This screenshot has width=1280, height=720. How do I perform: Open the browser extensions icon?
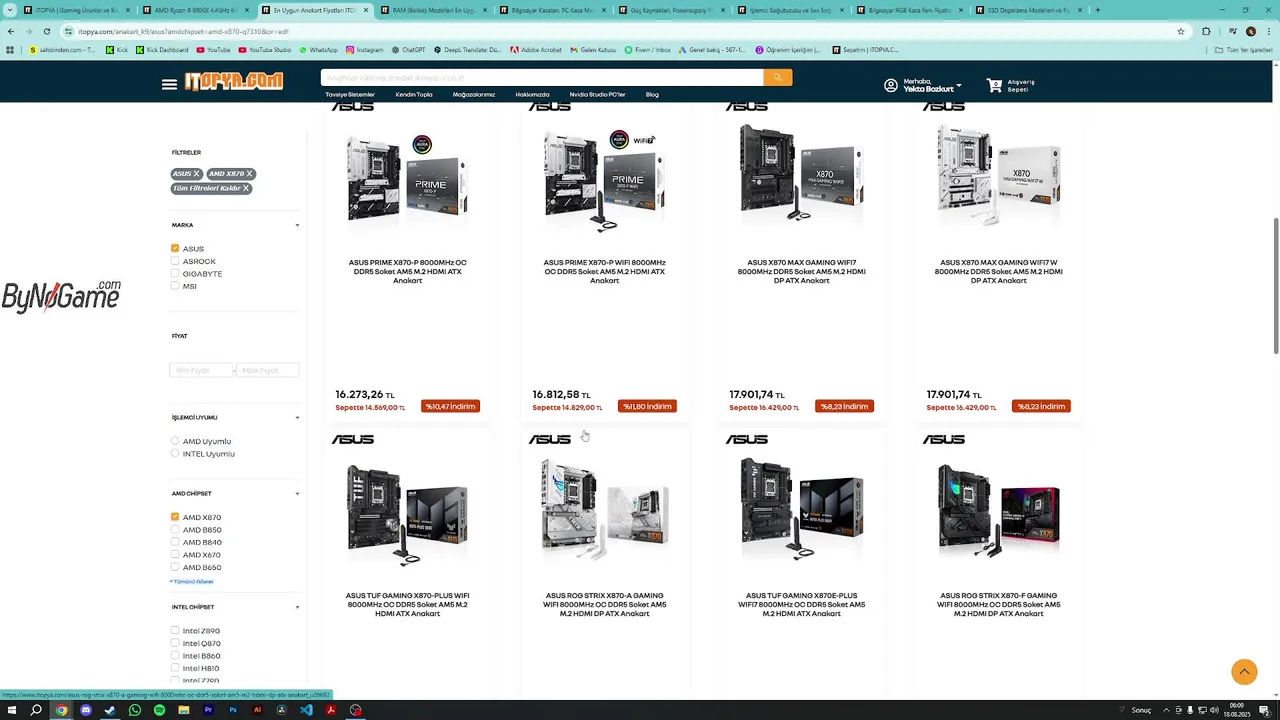(1206, 31)
